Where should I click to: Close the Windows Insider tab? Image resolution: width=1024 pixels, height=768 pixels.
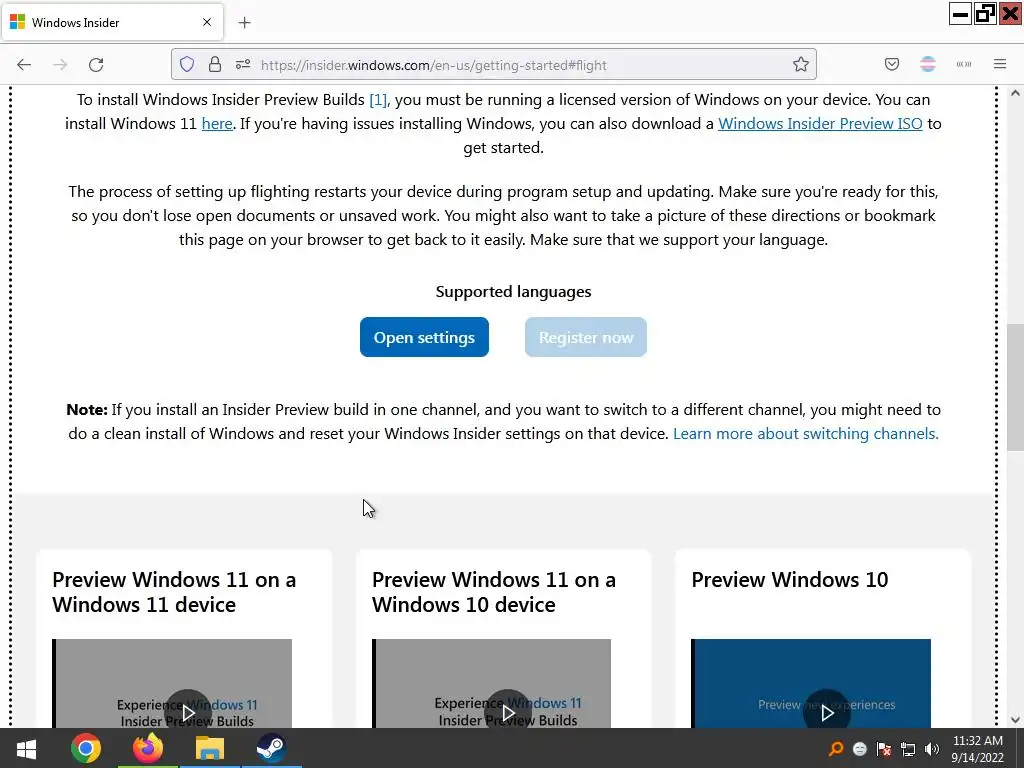(207, 22)
